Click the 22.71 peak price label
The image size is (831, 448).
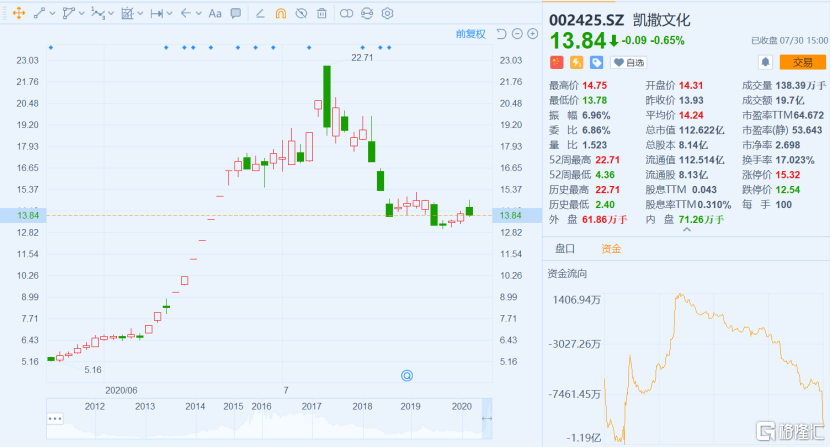(362, 57)
